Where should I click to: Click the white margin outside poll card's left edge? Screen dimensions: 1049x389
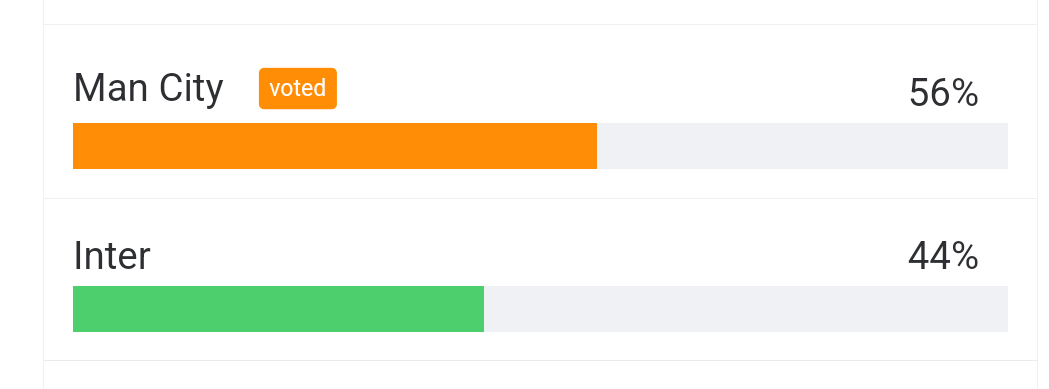click(21, 194)
